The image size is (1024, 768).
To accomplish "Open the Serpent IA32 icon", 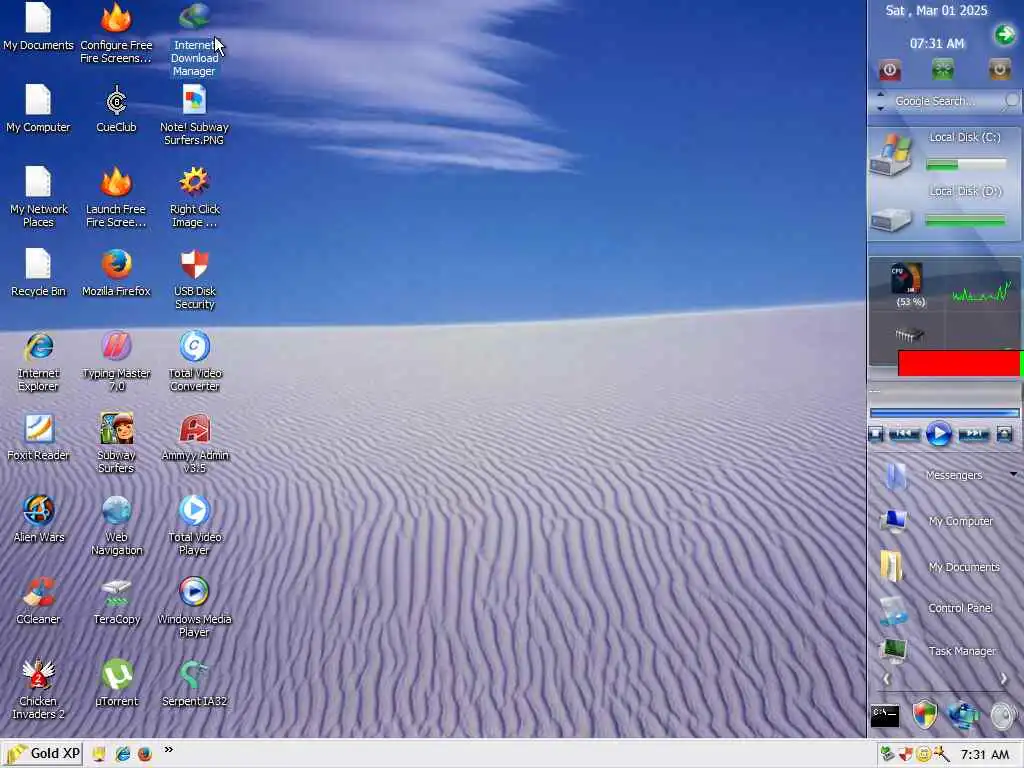I will coord(194,684).
